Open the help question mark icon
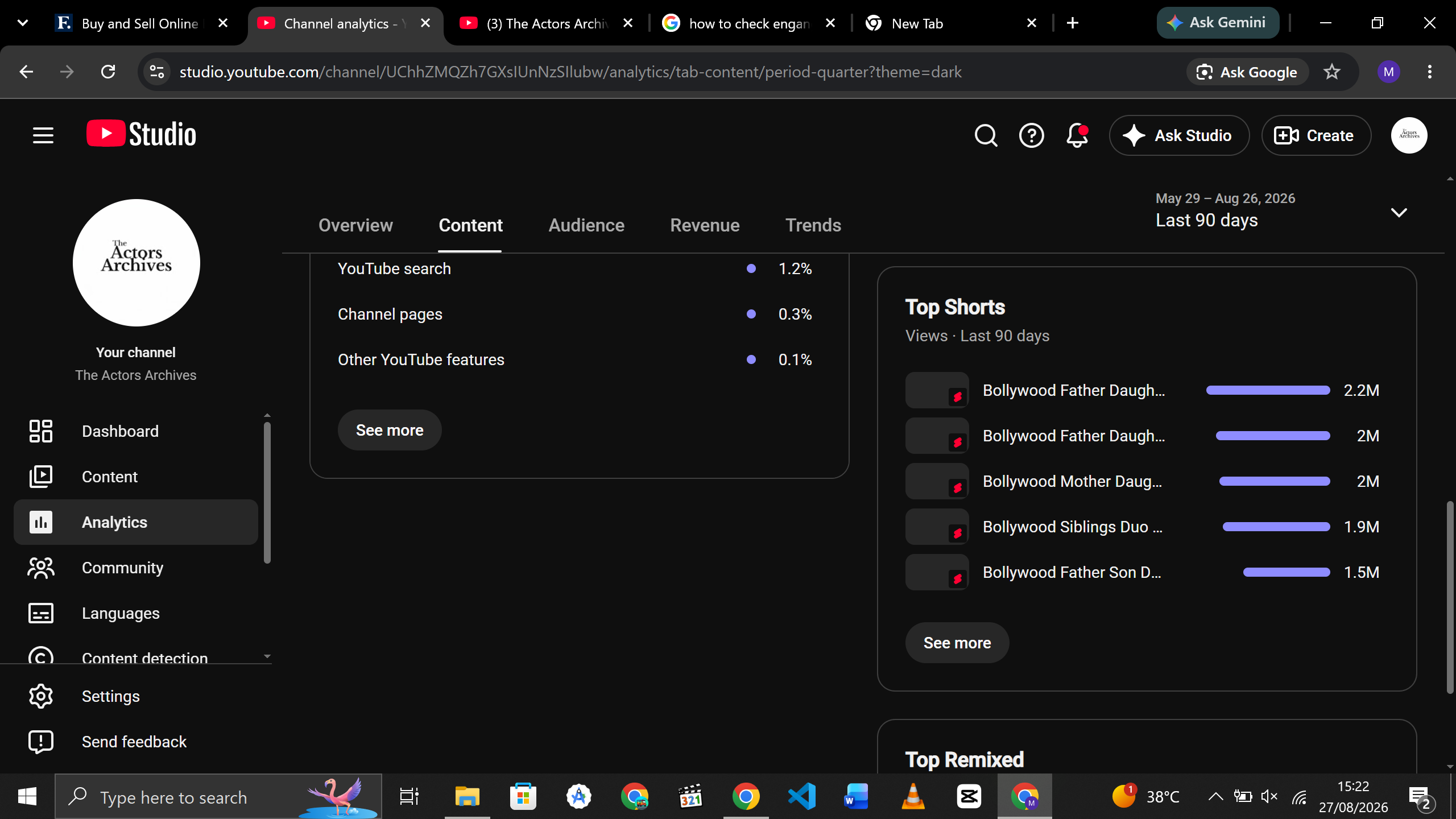Viewport: 1456px width, 819px height. pos(1031,135)
